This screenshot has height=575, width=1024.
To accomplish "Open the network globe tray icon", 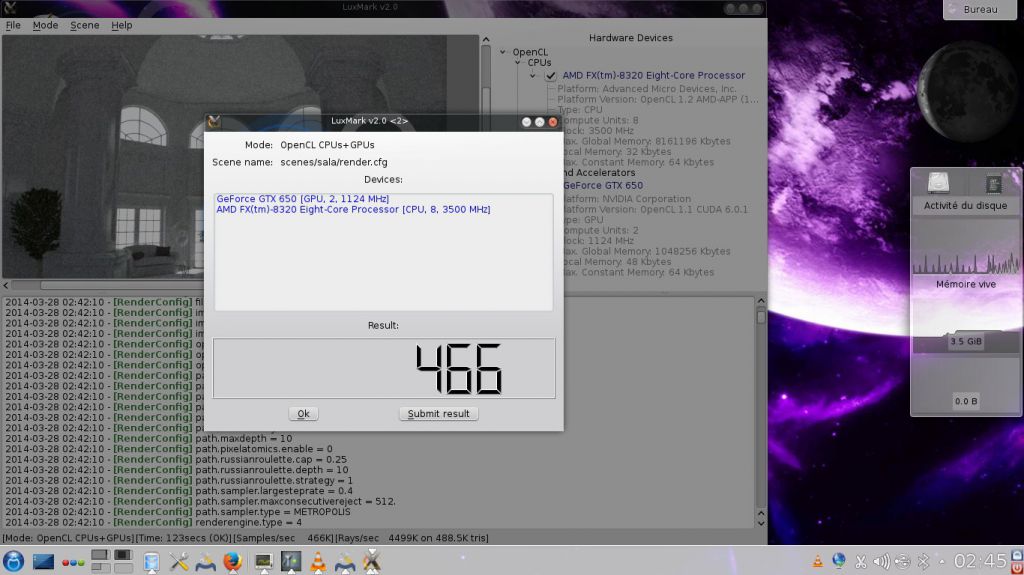I will (839, 561).
